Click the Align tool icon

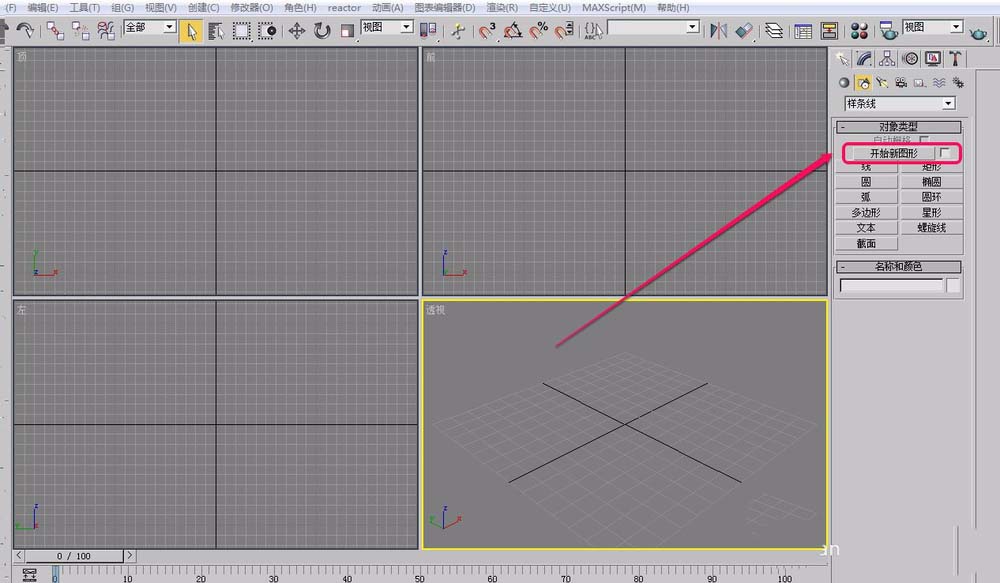[x=744, y=31]
